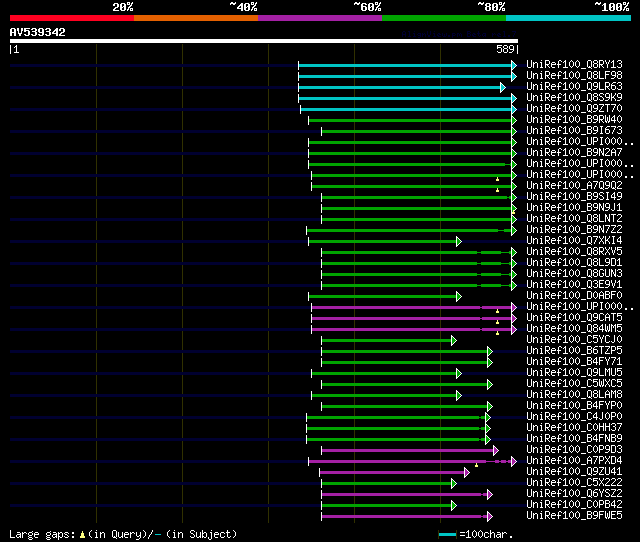This screenshot has height=542, width=640.
Task: Click the UniRef100_A7PXD4 label
Action: click(574, 461)
